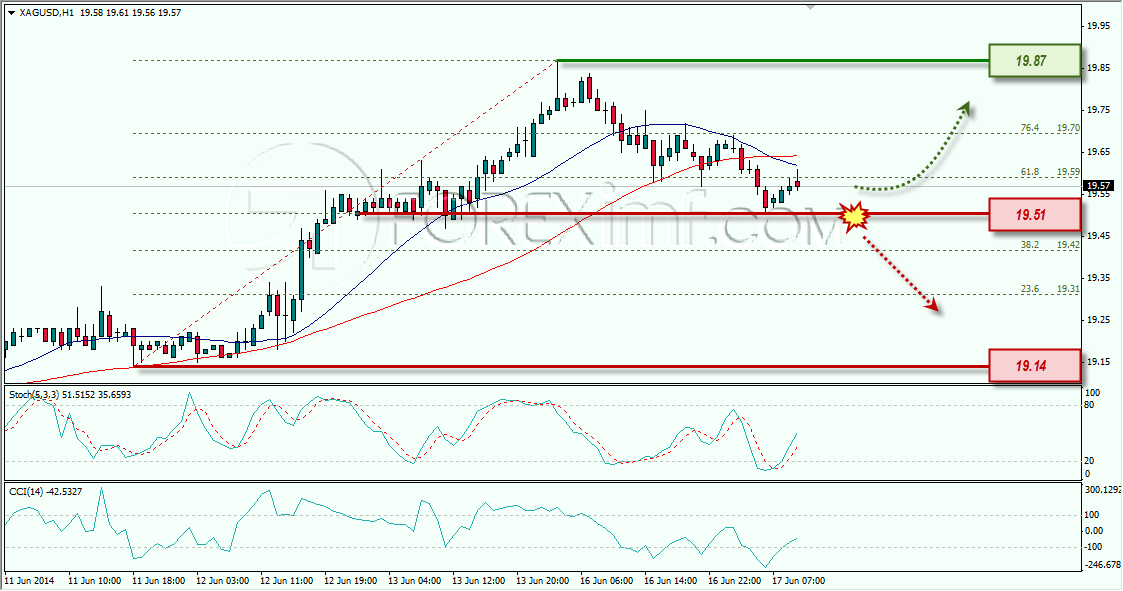This screenshot has height=591, width=1123.
Task: Click the CCI scale value -246.678
Action: coord(1103,564)
